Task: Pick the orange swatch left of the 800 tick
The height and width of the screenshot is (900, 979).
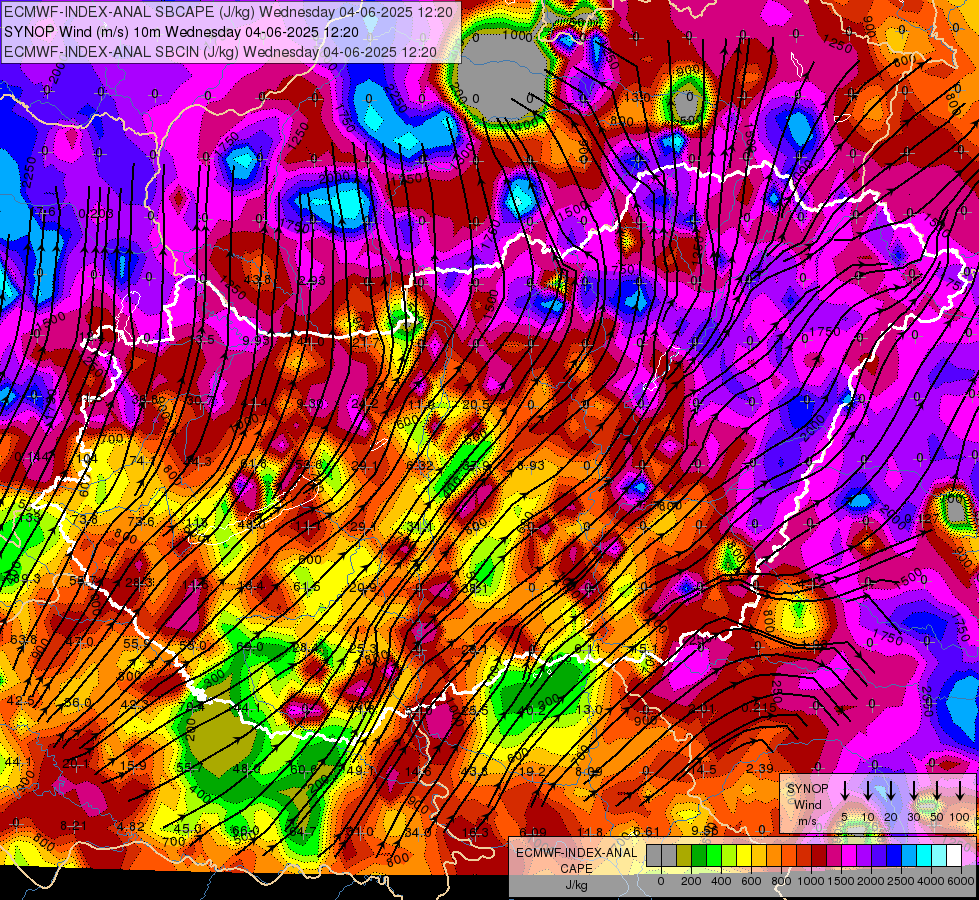Action: (x=774, y=855)
